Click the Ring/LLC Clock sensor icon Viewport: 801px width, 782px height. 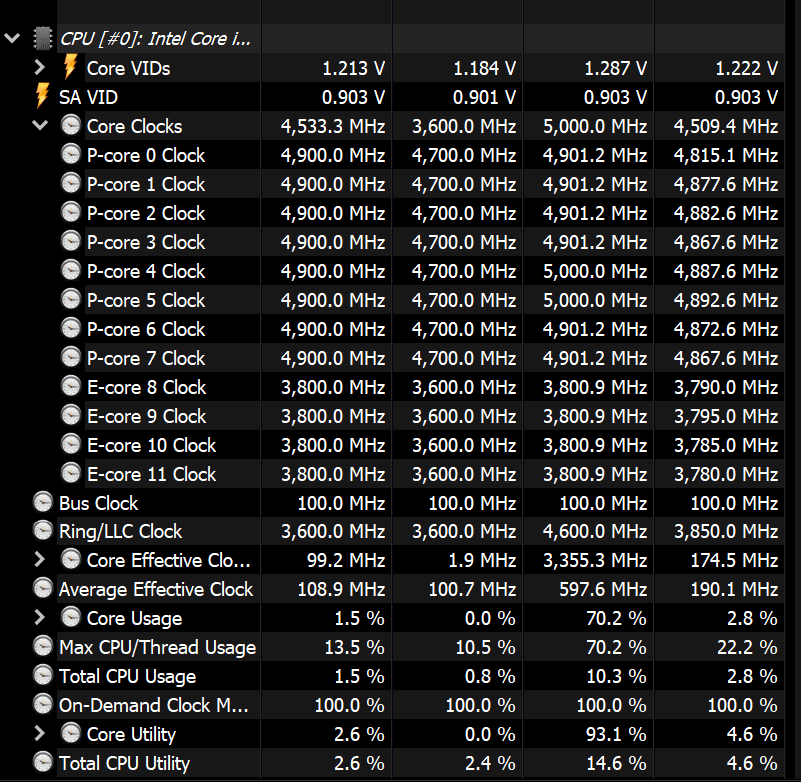click(43, 532)
